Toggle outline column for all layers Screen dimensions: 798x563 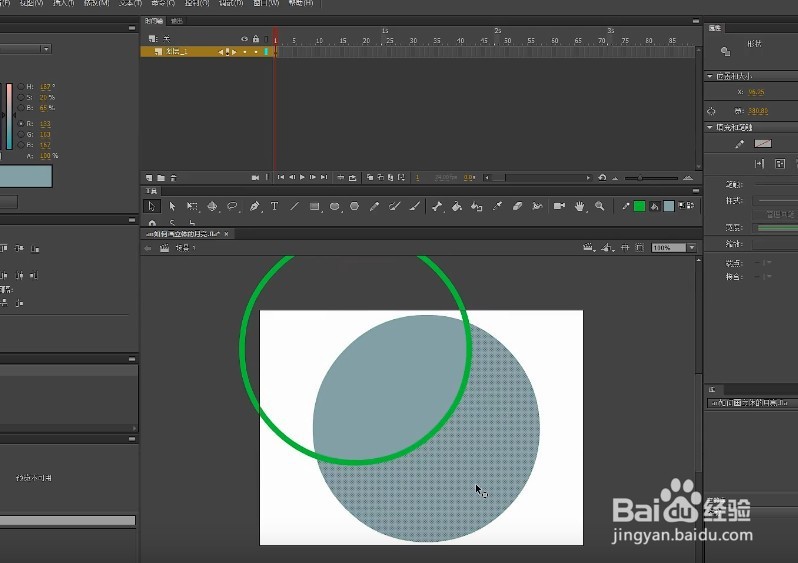click(x=266, y=39)
